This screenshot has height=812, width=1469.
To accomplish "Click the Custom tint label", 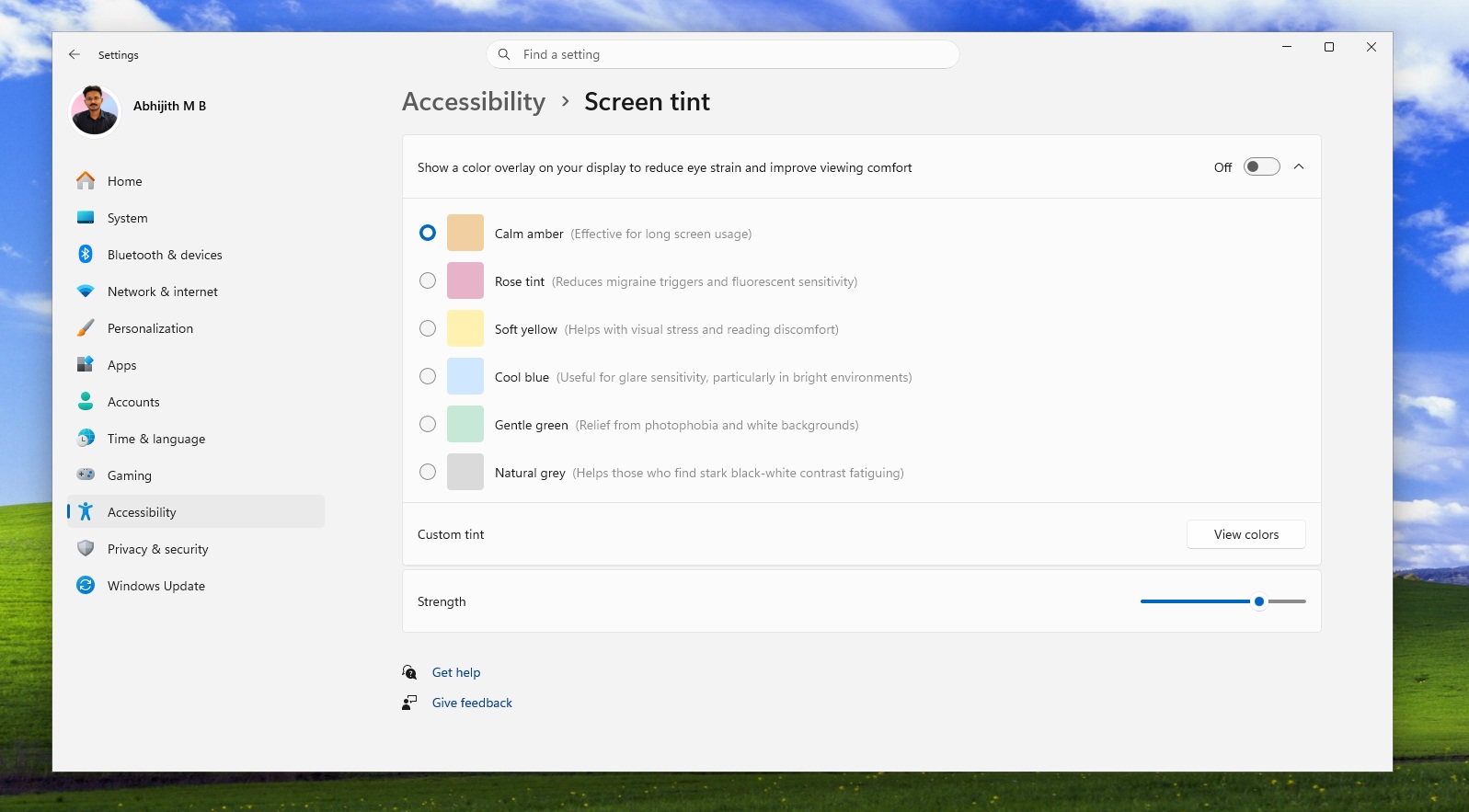I will (451, 534).
